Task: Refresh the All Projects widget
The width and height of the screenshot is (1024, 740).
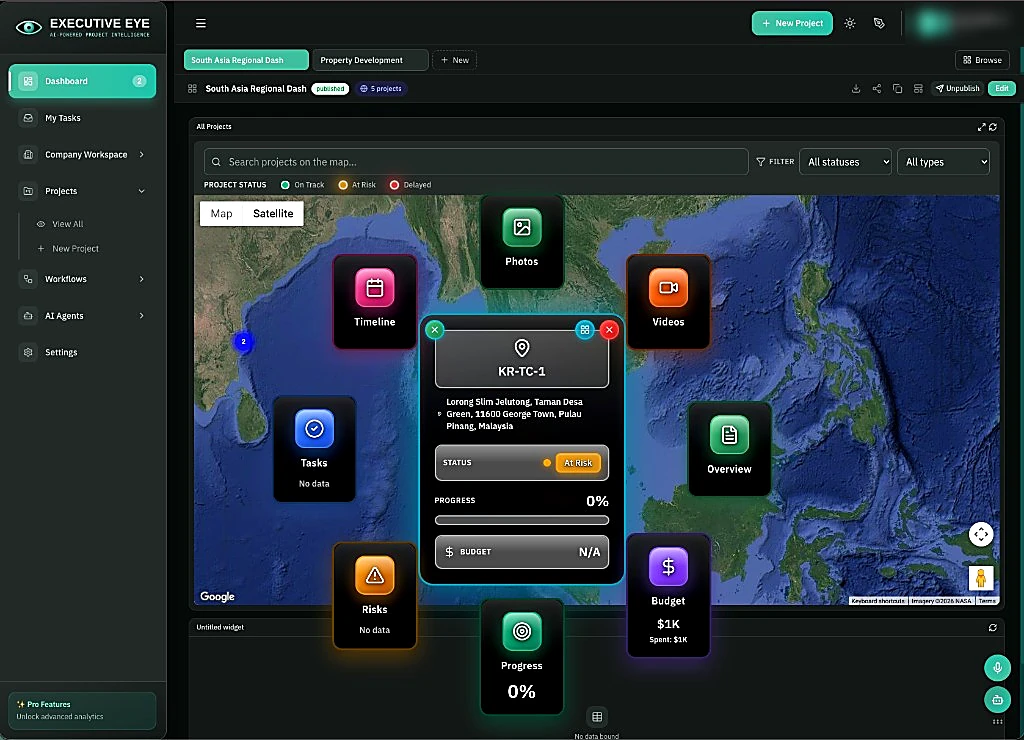Action: click(x=993, y=127)
